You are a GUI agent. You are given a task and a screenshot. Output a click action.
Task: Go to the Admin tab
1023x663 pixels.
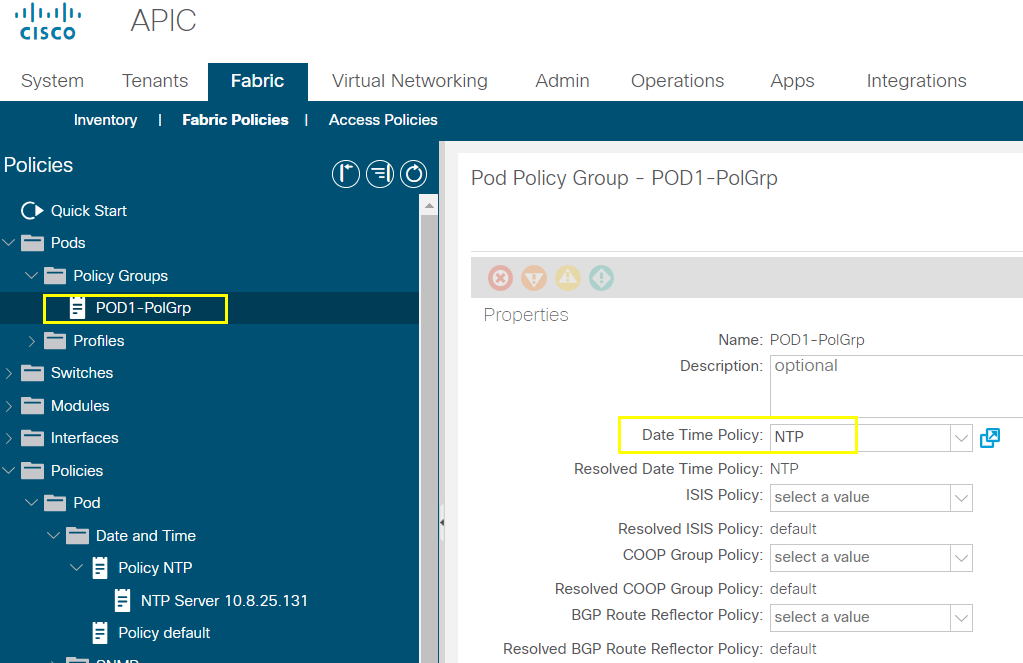coord(562,81)
